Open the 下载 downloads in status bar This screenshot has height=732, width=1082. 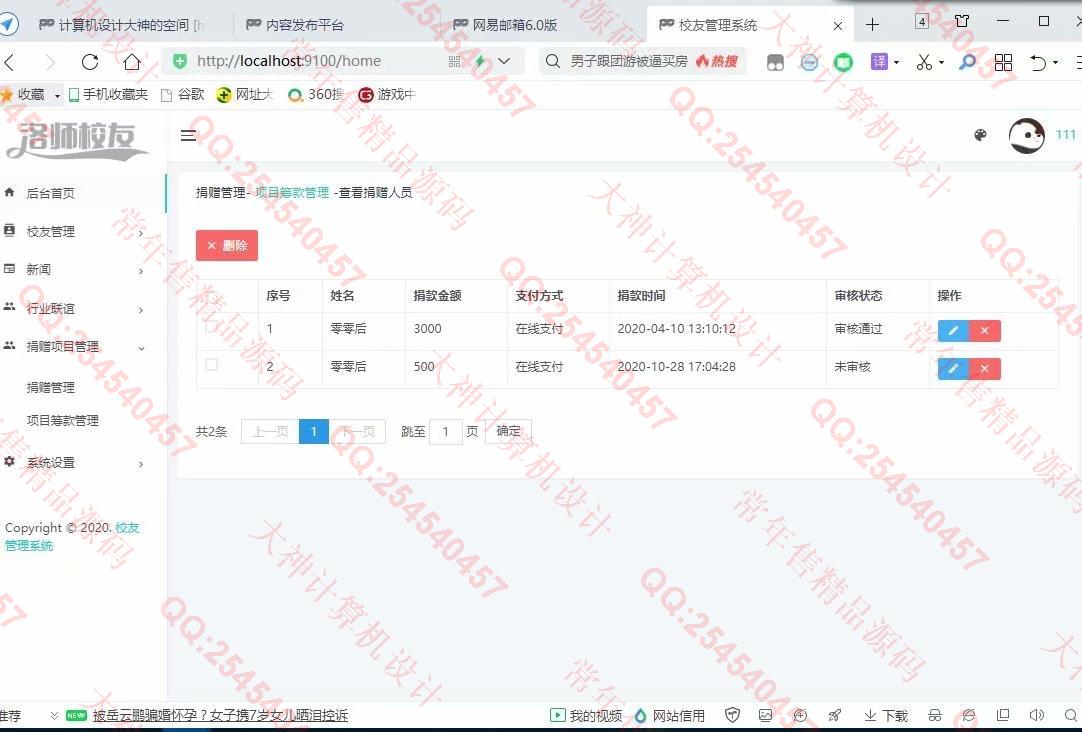(x=886, y=715)
